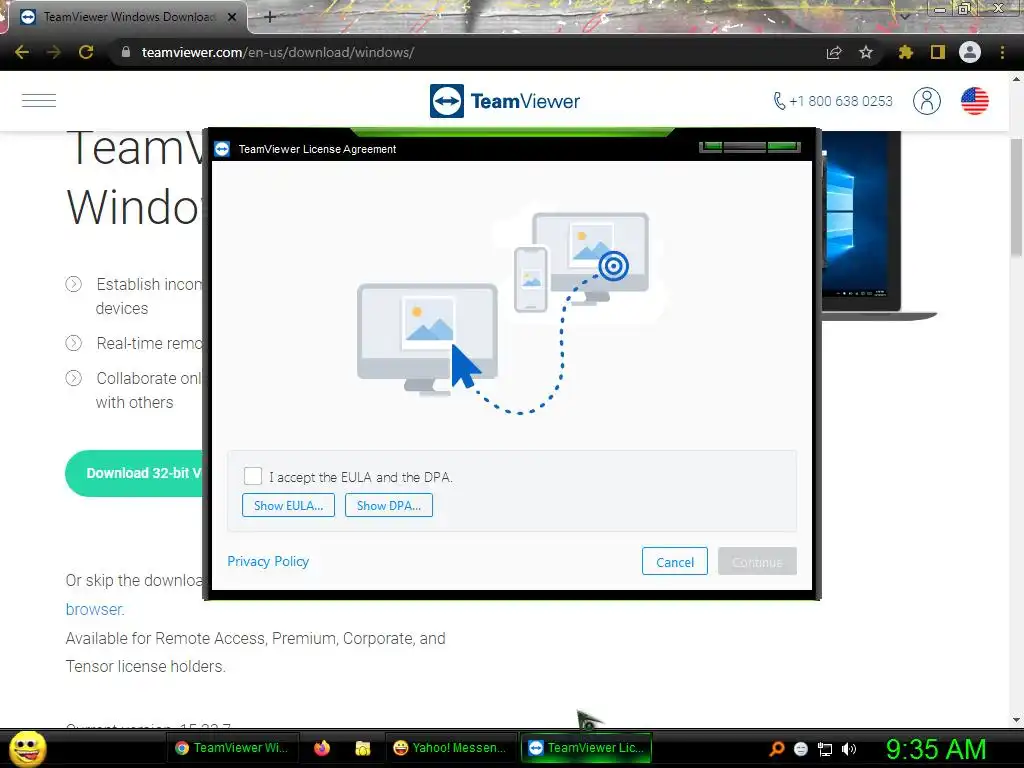1024x768 pixels.
Task: Click the 'Establish incoming' bullet arrow icon
Action: (x=74, y=284)
